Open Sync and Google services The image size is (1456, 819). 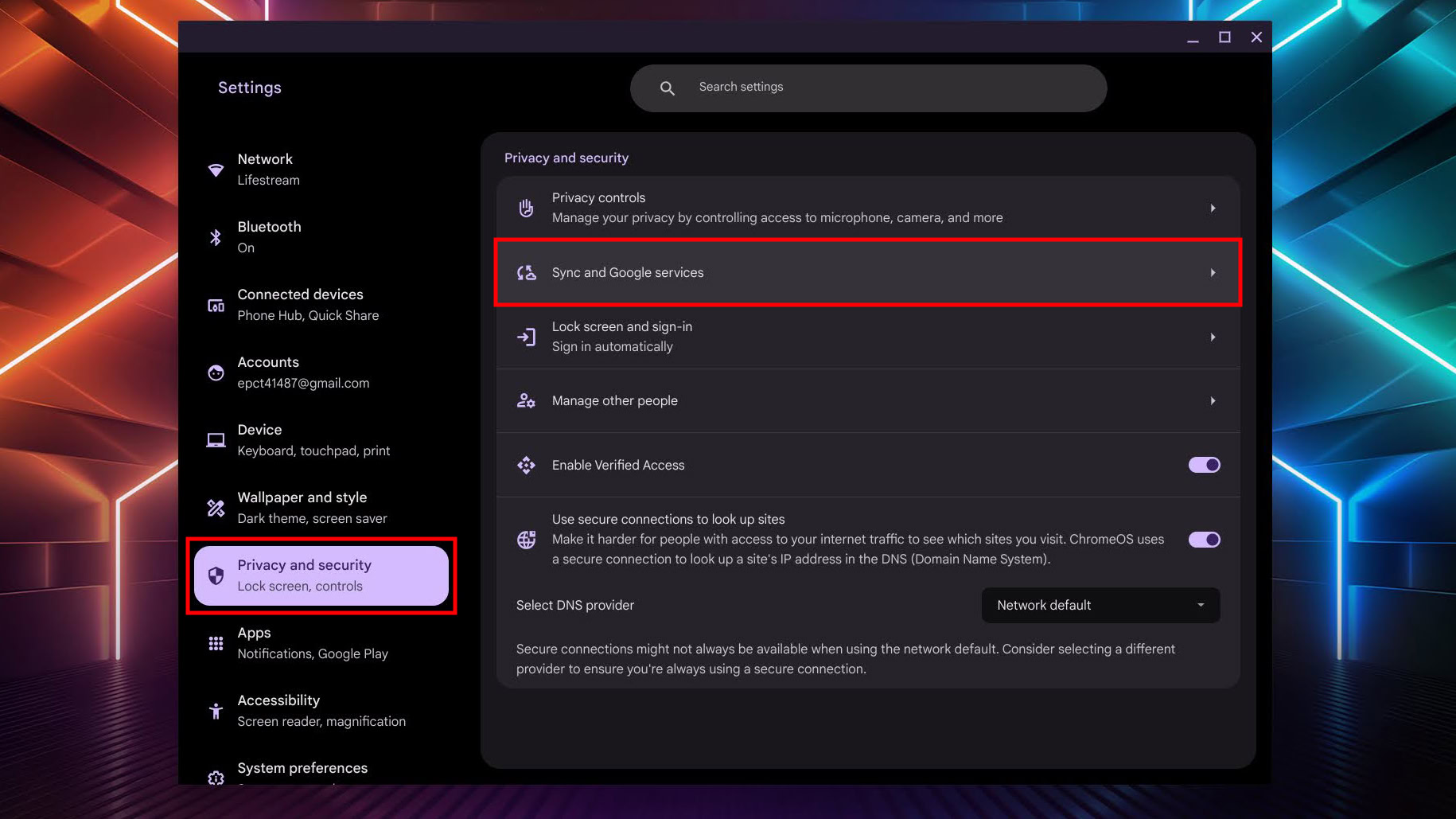(x=867, y=273)
